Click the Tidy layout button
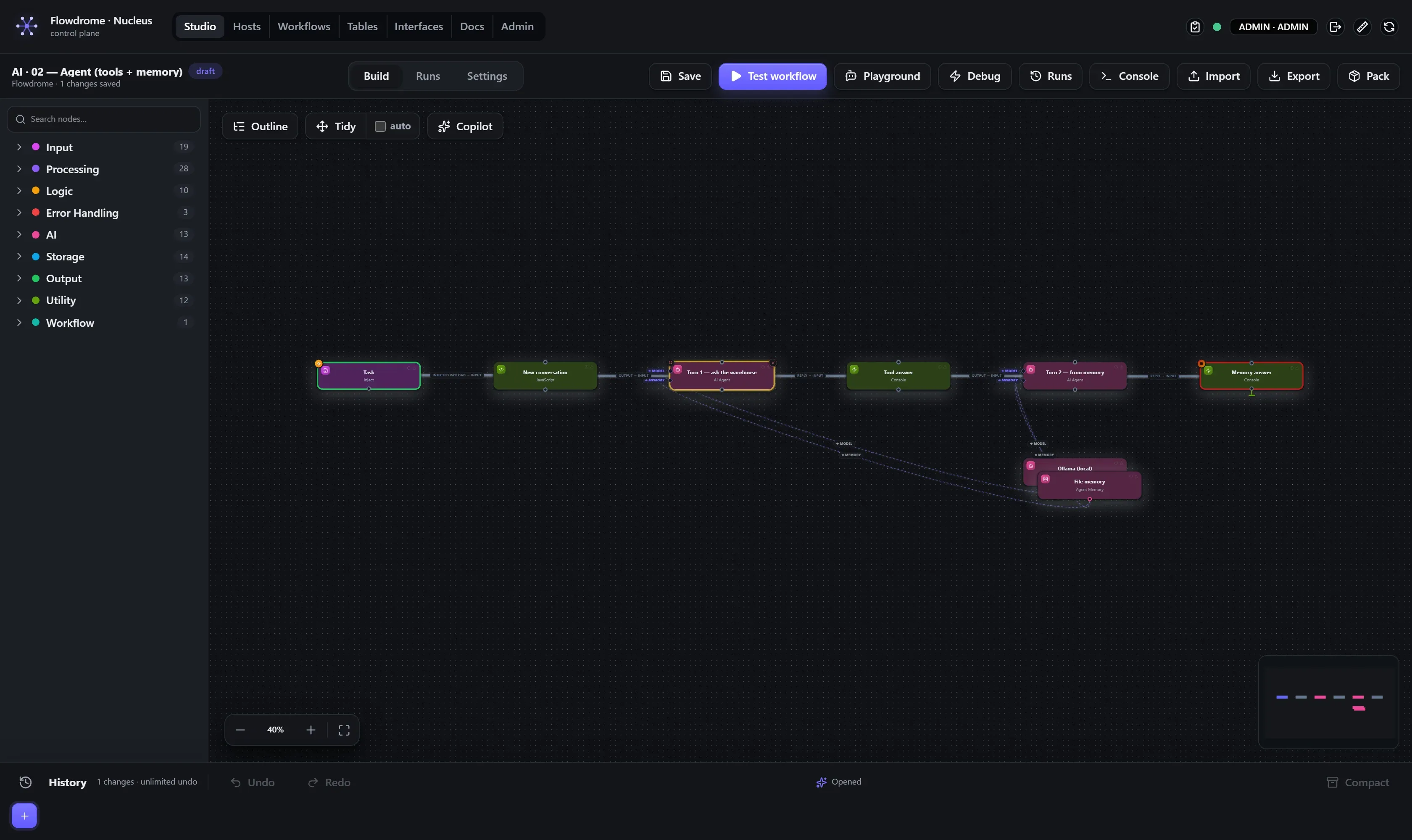 (336, 126)
